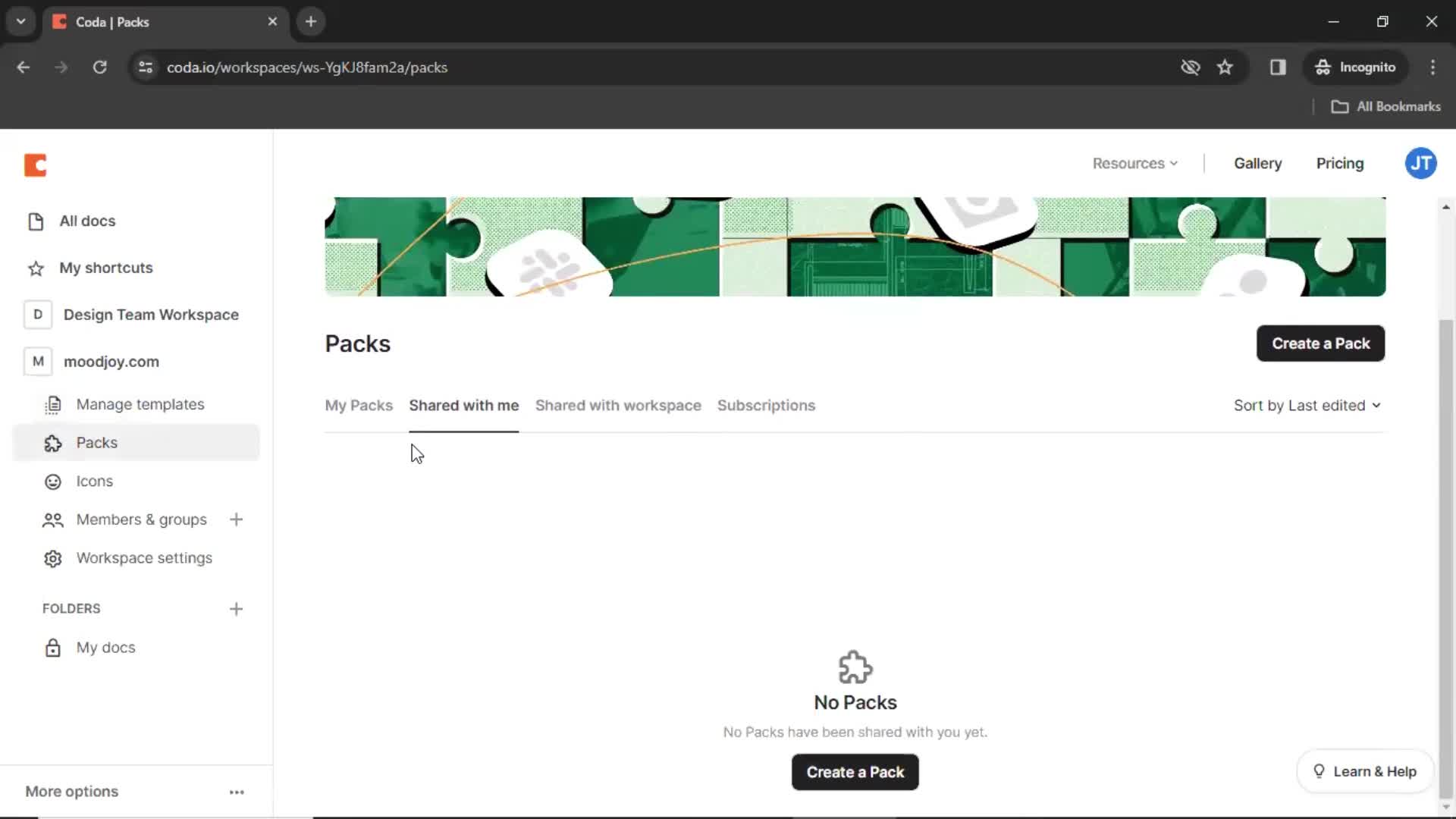Screen dimensions: 1456x819
Task: Open the Gallery page
Action: [1258, 163]
